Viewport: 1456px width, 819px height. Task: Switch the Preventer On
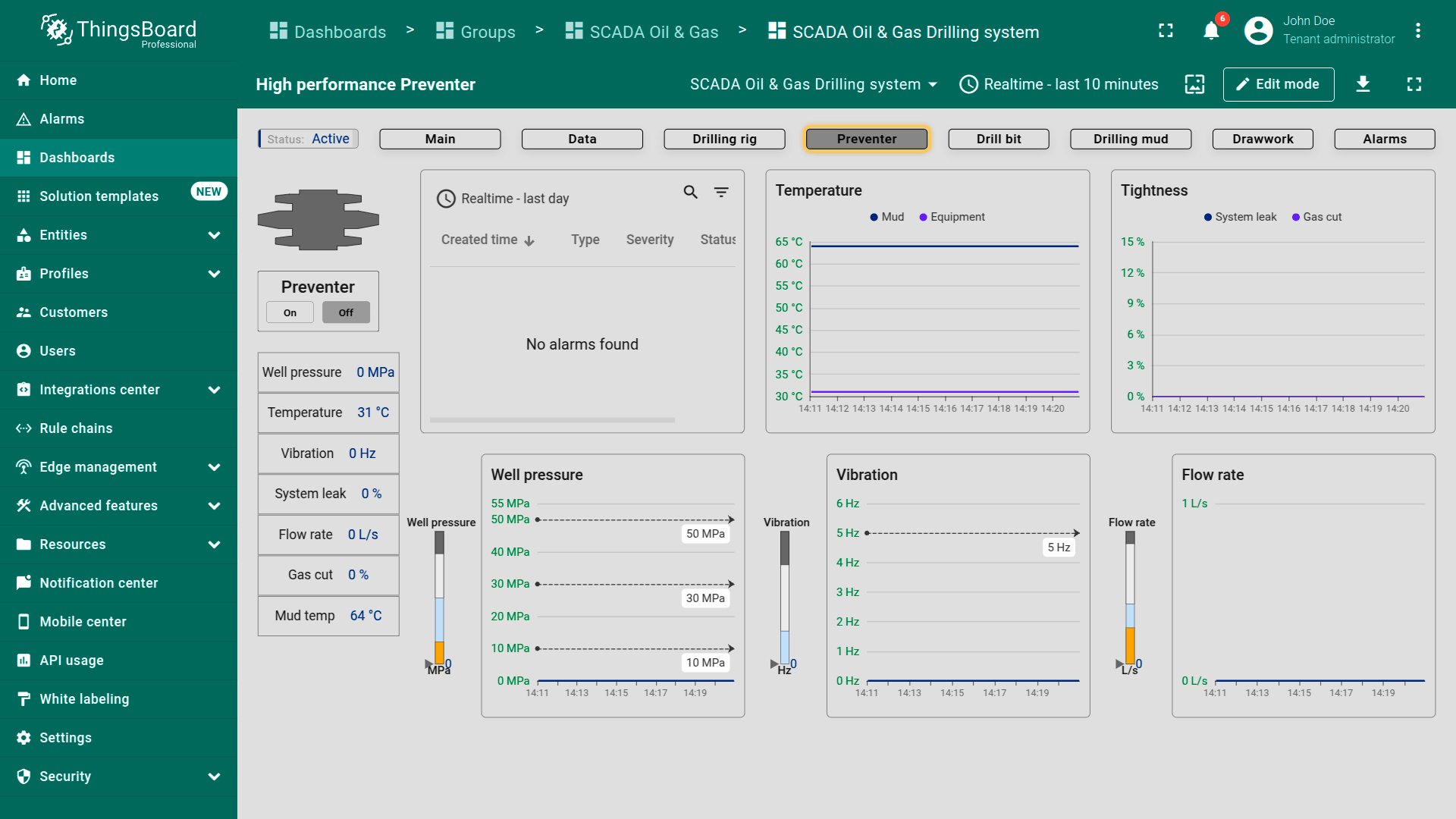coord(290,312)
